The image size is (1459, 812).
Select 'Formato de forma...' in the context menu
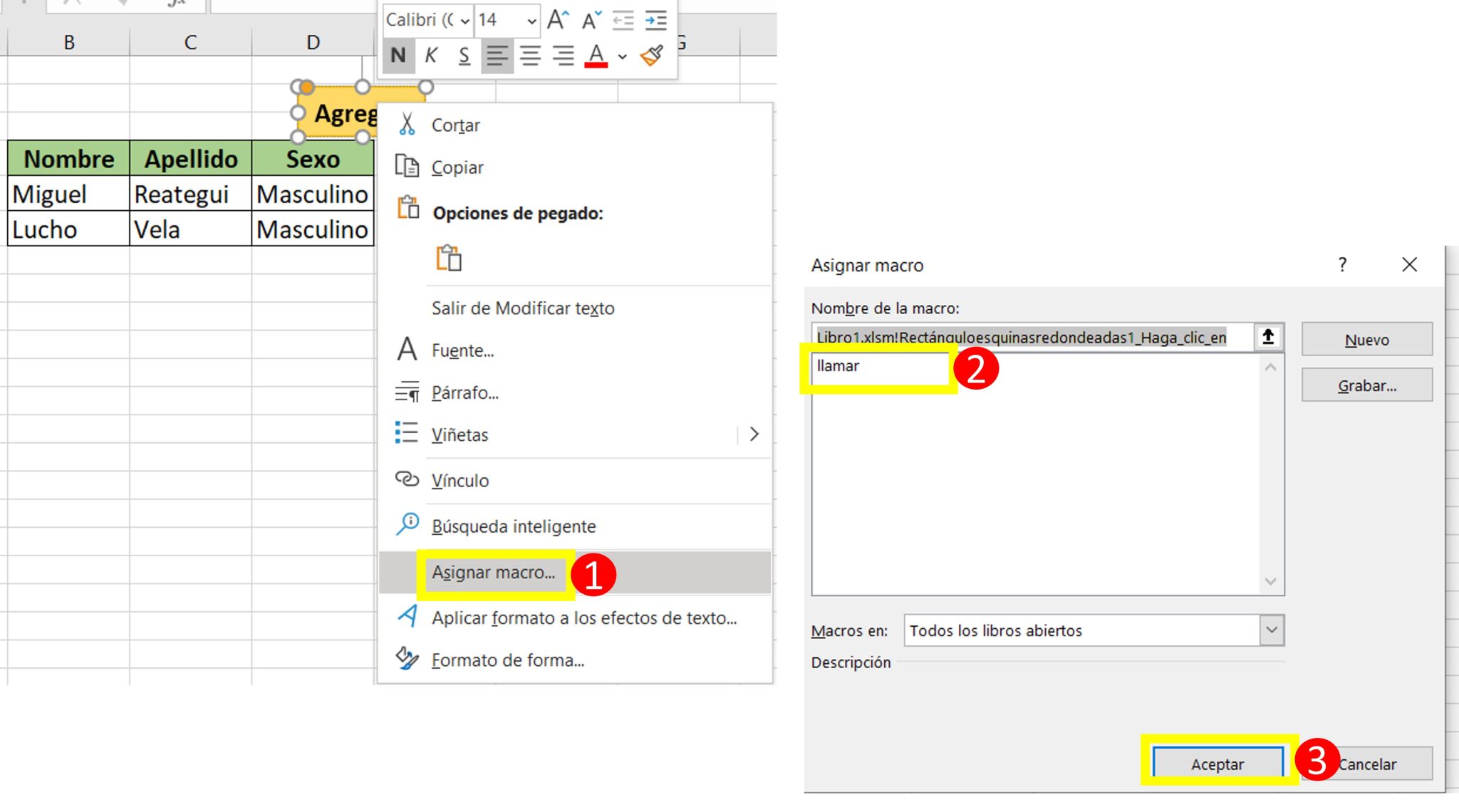click(x=507, y=660)
